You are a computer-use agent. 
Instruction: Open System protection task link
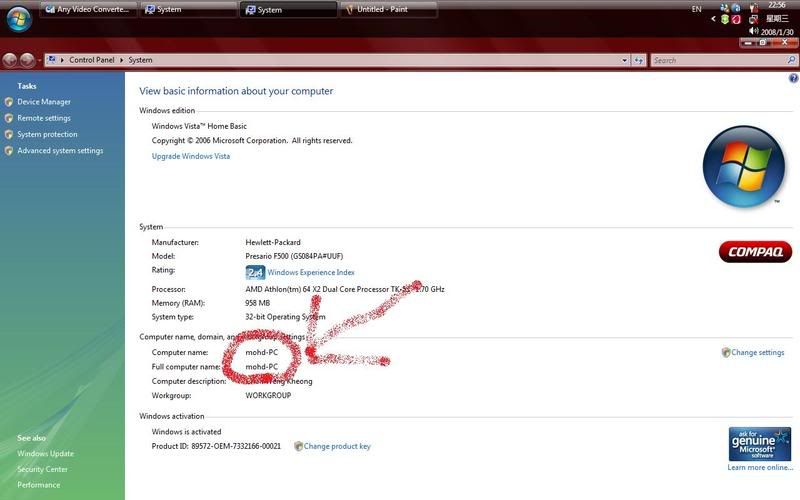click(47, 135)
